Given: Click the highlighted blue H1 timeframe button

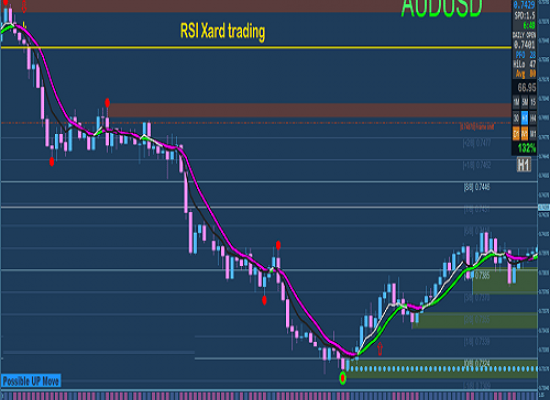Looking at the screenshot, I should click(524, 118).
